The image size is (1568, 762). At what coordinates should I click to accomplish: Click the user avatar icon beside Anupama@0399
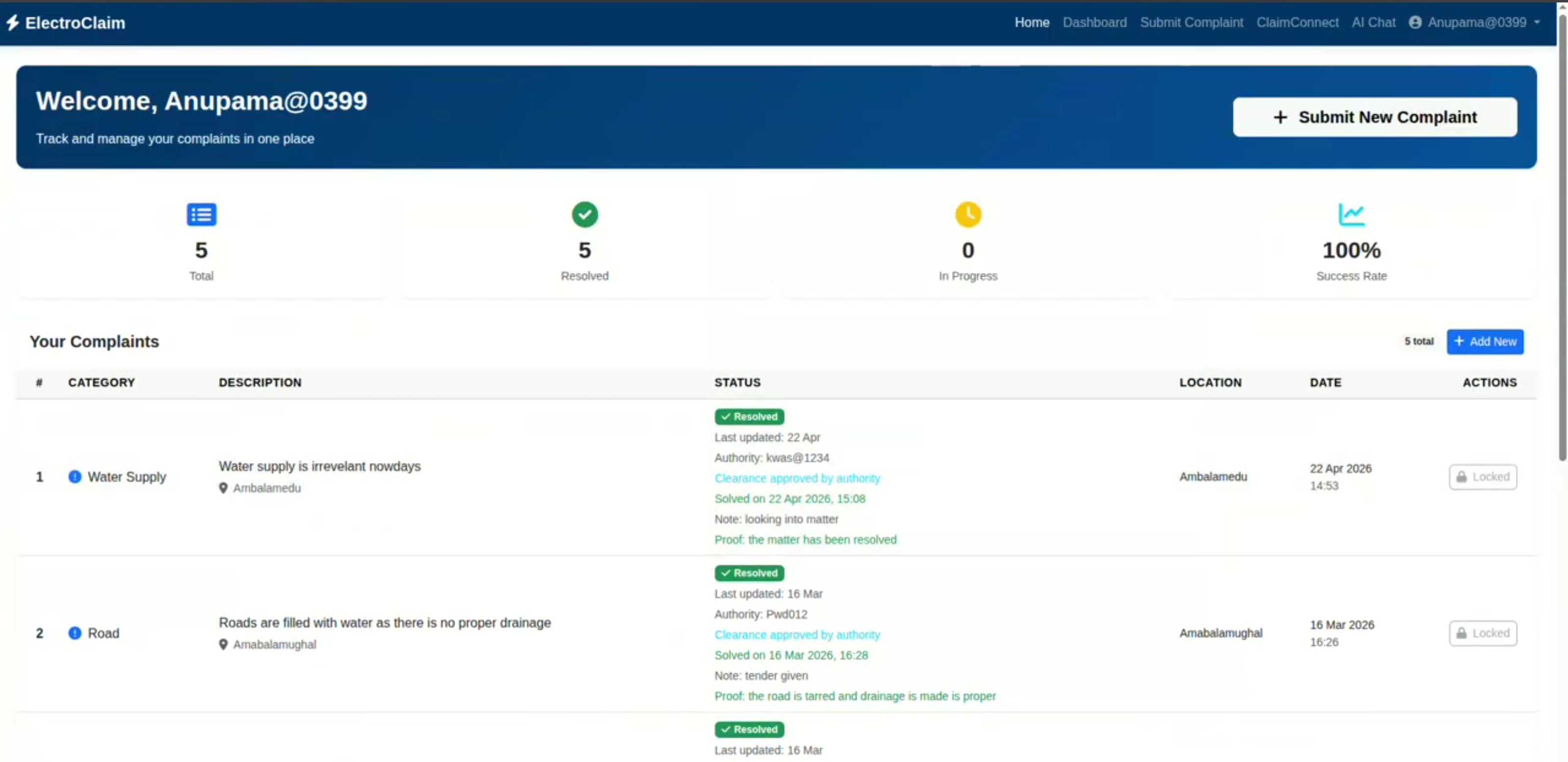tap(1415, 23)
